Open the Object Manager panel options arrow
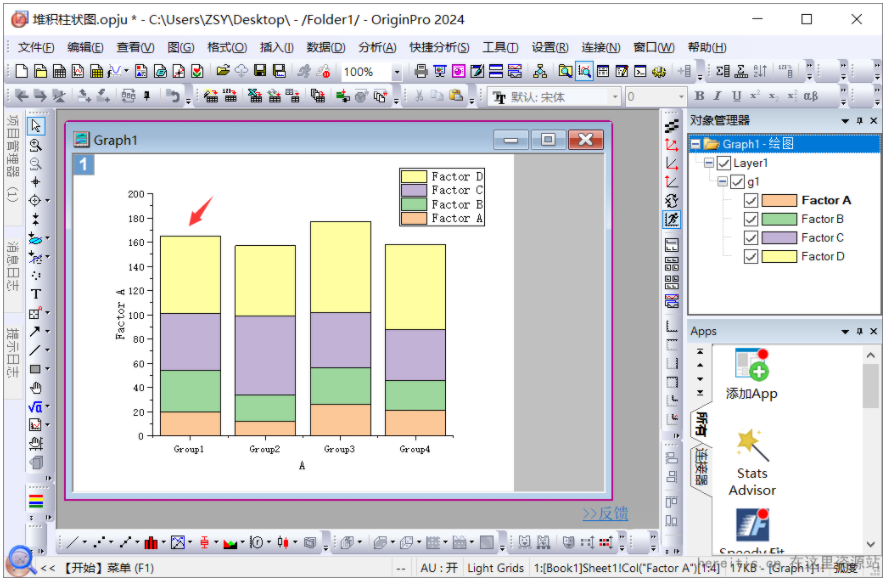886x581 pixels. click(x=845, y=121)
